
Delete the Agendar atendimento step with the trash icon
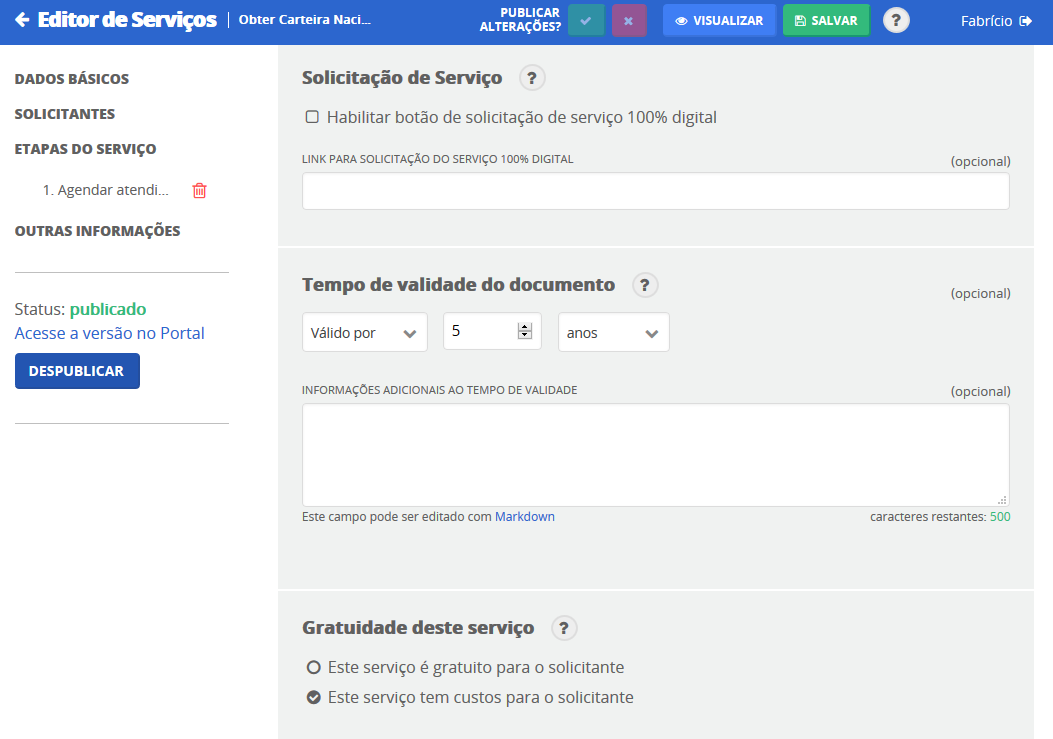[199, 190]
